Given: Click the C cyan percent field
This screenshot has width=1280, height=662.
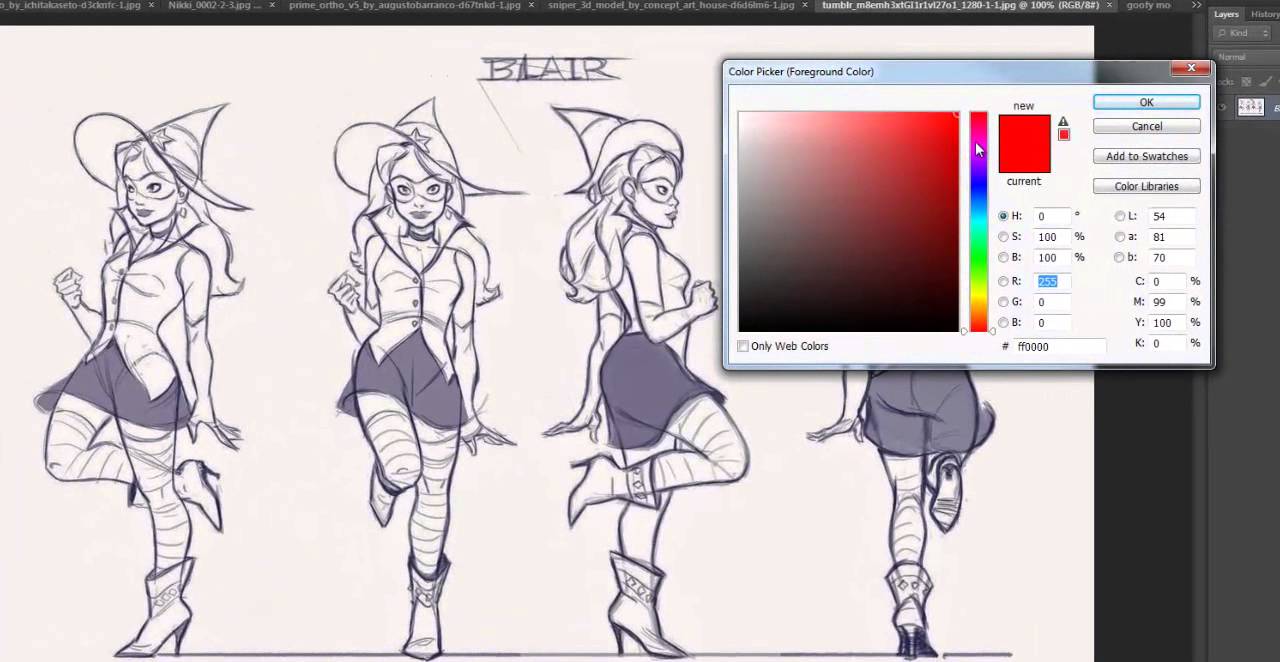Looking at the screenshot, I should point(1167,281).
